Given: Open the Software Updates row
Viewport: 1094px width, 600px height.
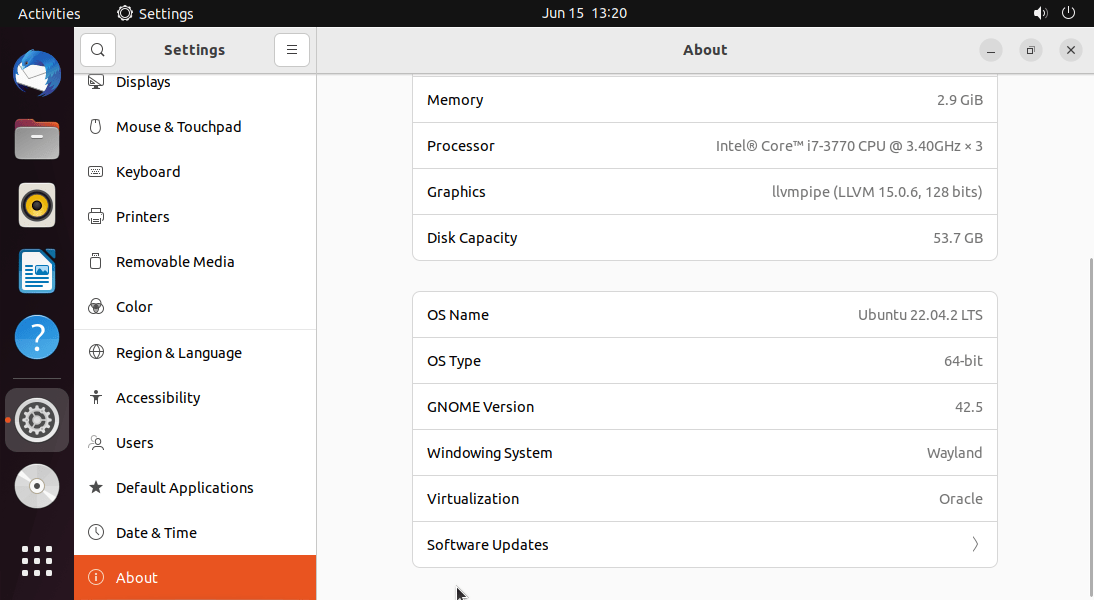Looking at the screenshot, I should tap(705, 544).
